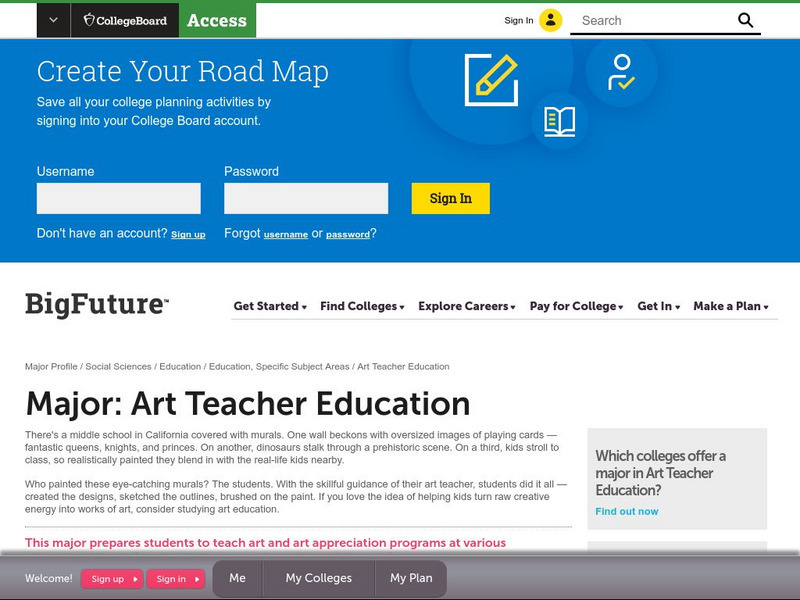This screenshot has width=800, height=600.
Task: Click the Education breadcrumb link
Action: point(178,366)
